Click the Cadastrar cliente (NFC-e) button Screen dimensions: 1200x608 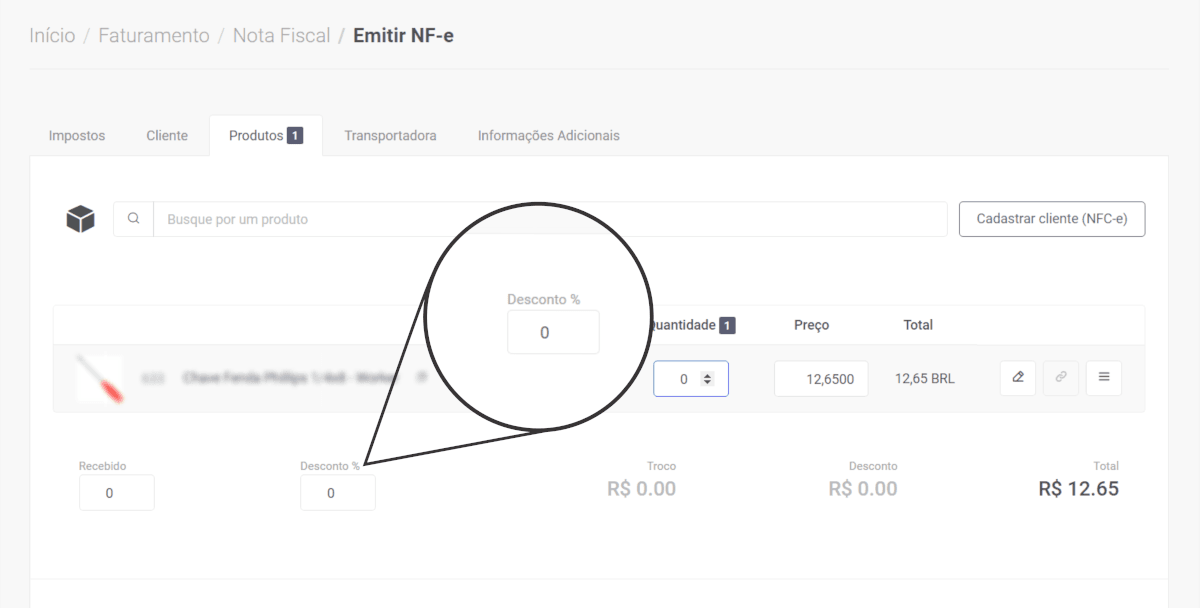[x=1052, y=219]
